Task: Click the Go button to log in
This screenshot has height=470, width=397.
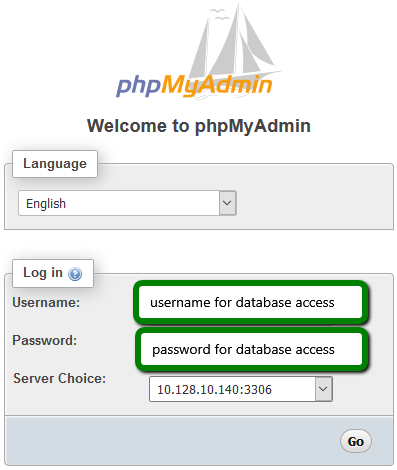Action: pyautogui.click(x=356, y=441)
